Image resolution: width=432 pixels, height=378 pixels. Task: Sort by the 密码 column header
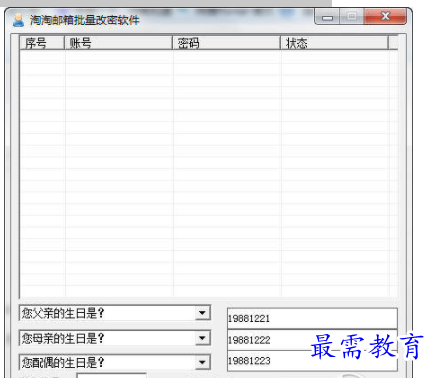tap(227, 43)
